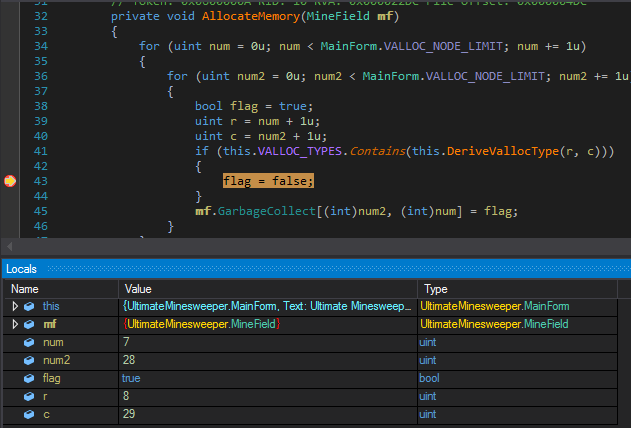Click VALLOC_NODE_LIMIT on line 36
Image resolution: width=631 pixels, height=428 pixels.
tap(485, 76)
